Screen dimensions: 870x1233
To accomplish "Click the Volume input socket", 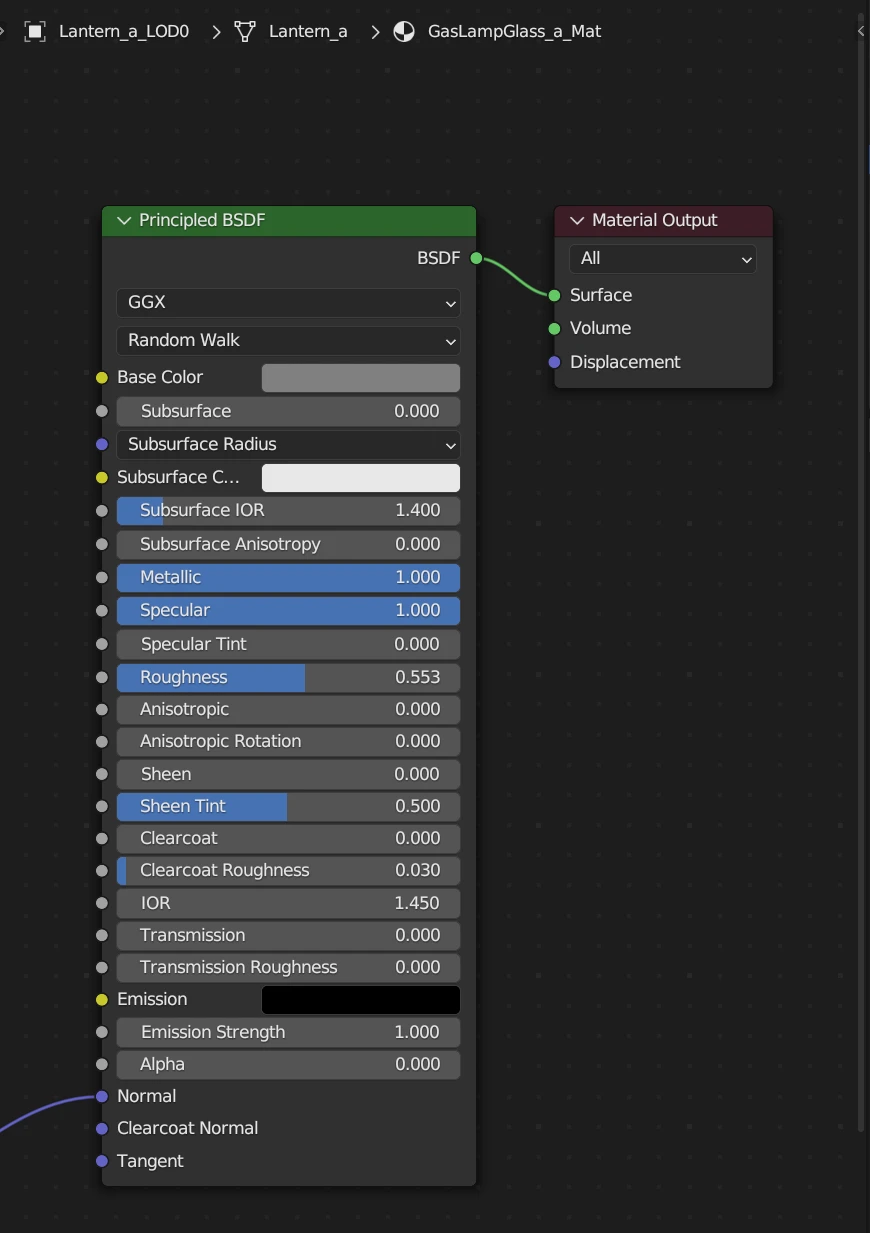I will tap(554, 329).
